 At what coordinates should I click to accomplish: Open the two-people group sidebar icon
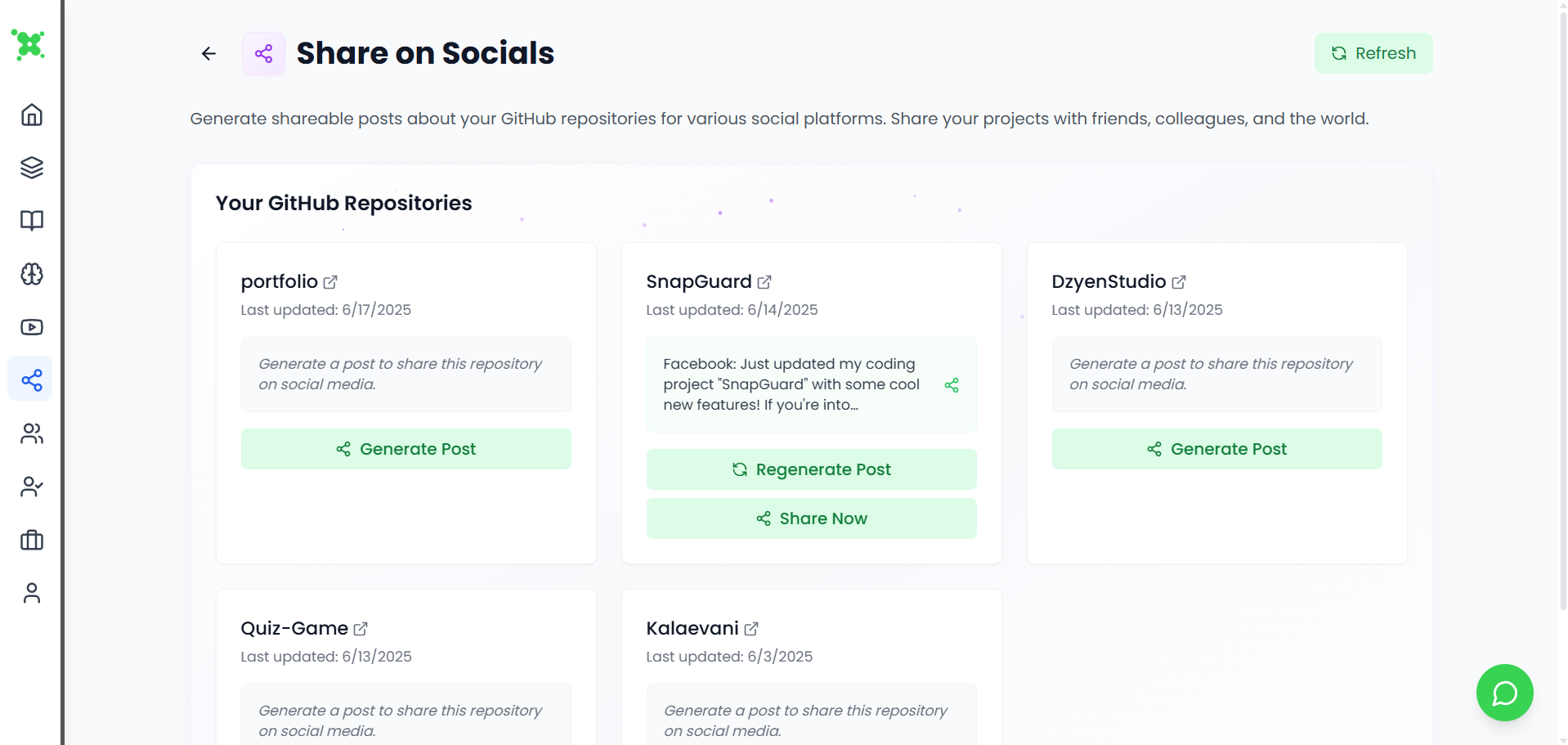(31, 433)
